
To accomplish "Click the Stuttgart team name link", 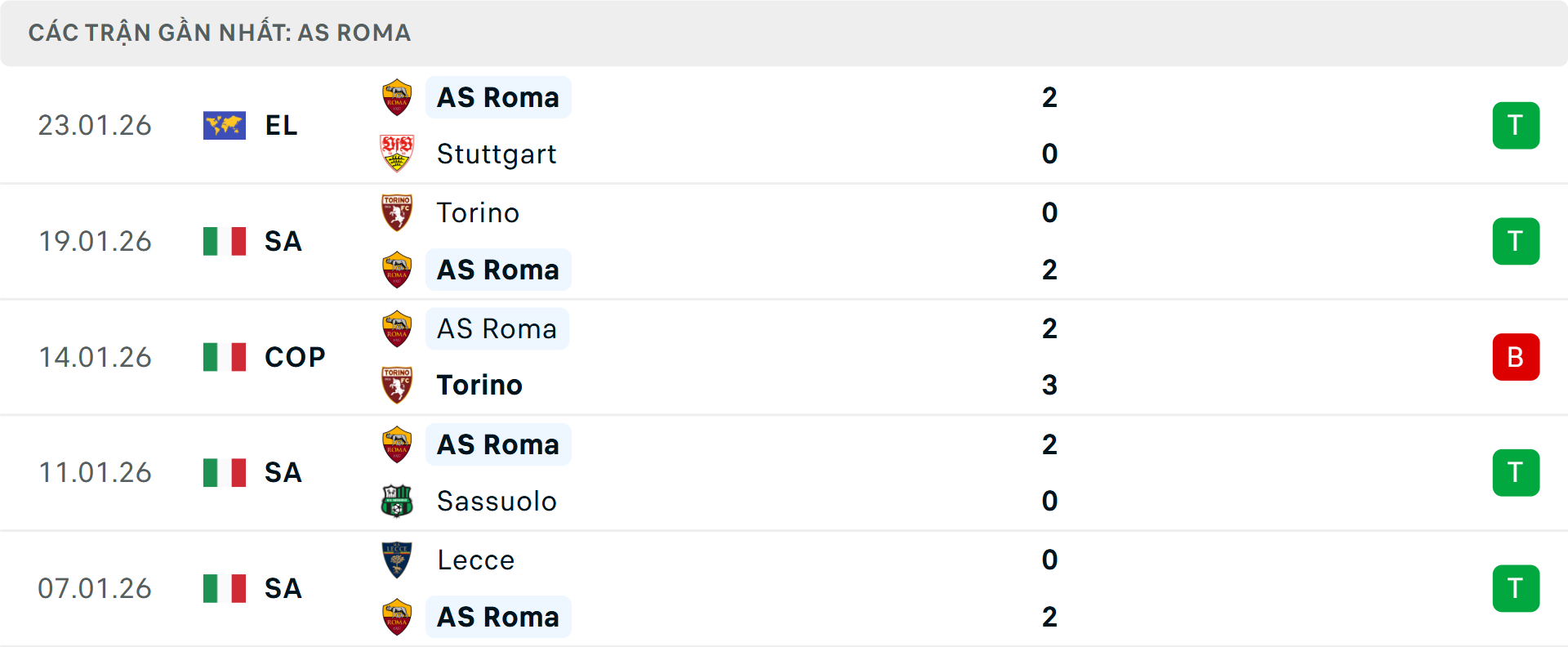I will click(497, 154).
